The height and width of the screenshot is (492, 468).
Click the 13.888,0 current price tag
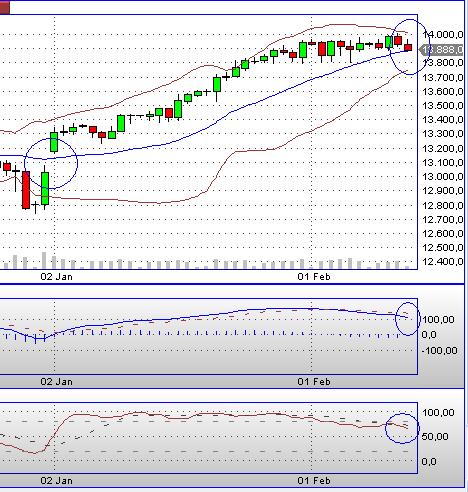(441, 50)
